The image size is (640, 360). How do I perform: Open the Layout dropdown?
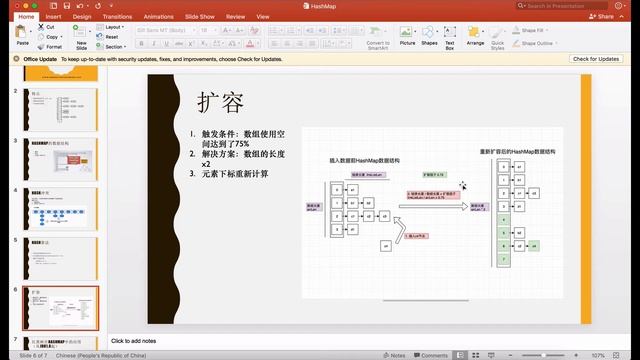[x=111, y=27]
